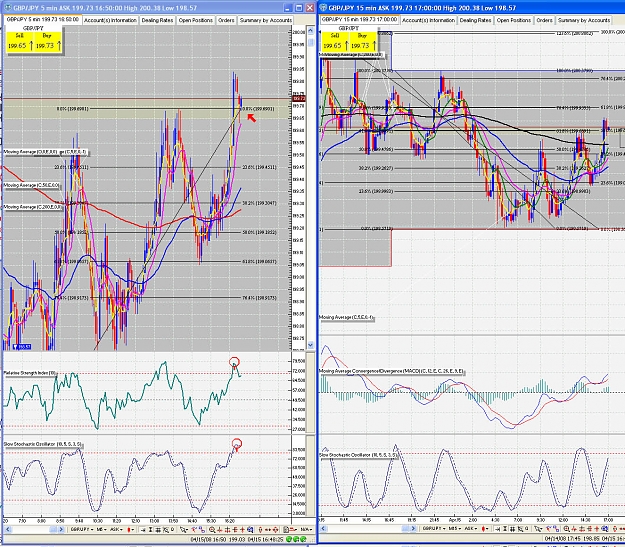
Task: Select the Moving Average (C,200...) label in 5 min chart
Action: click(33, 207)
